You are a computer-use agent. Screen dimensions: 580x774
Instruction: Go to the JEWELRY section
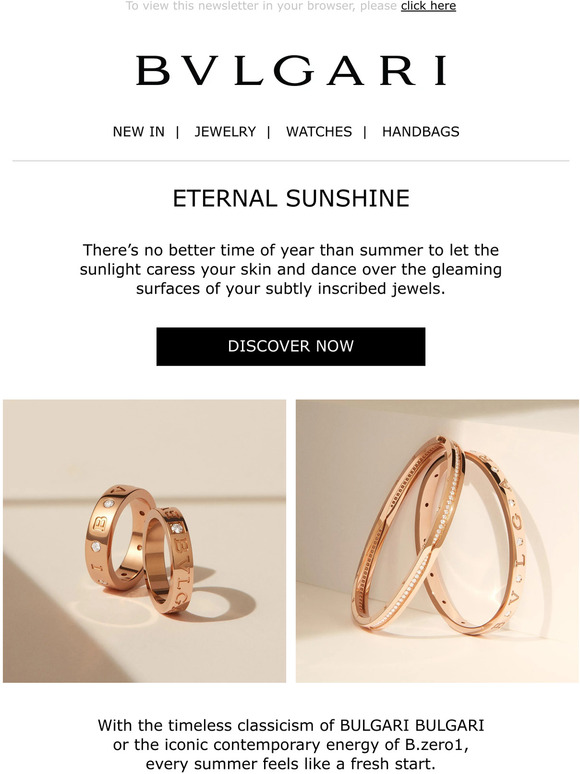coord(225,132)
